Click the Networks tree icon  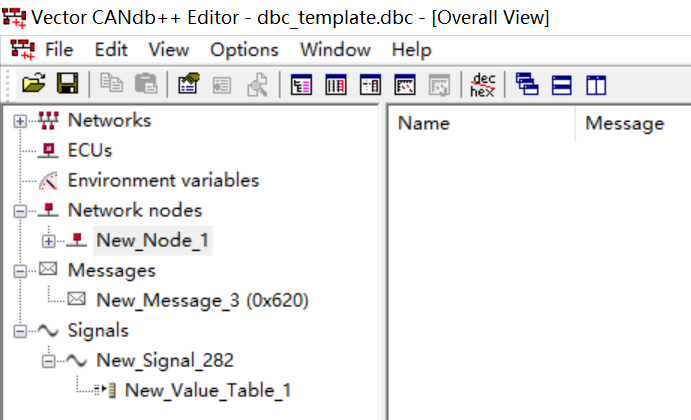click(x=48, y=120)
